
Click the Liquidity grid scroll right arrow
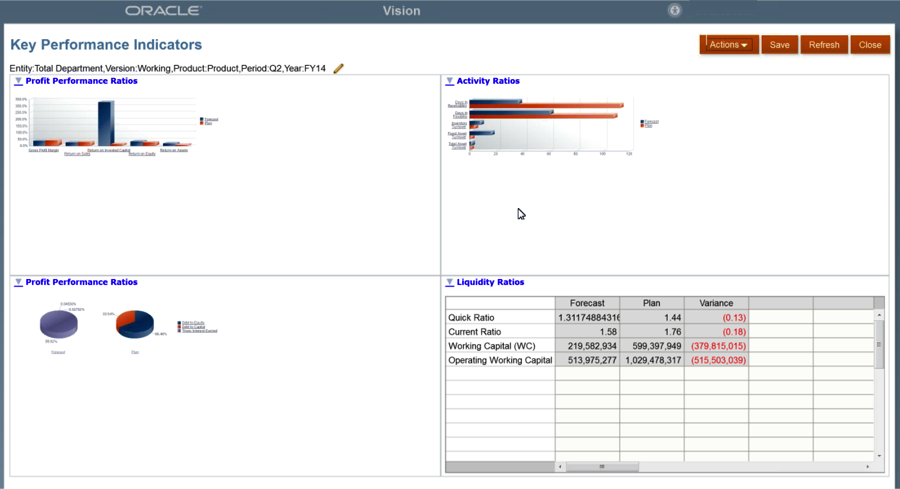click(867, 467)
